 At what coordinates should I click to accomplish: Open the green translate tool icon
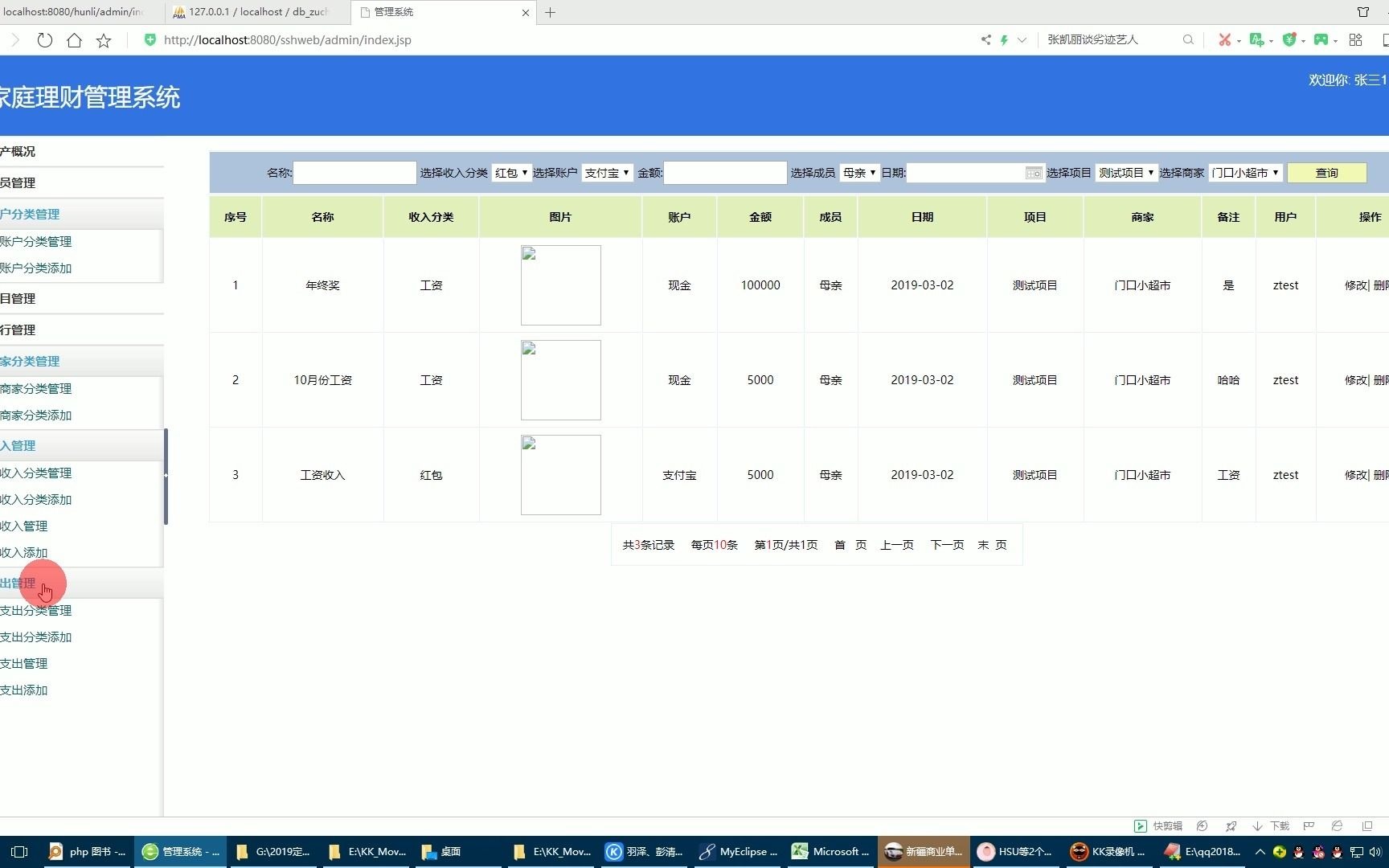[x=1256, y=39]
